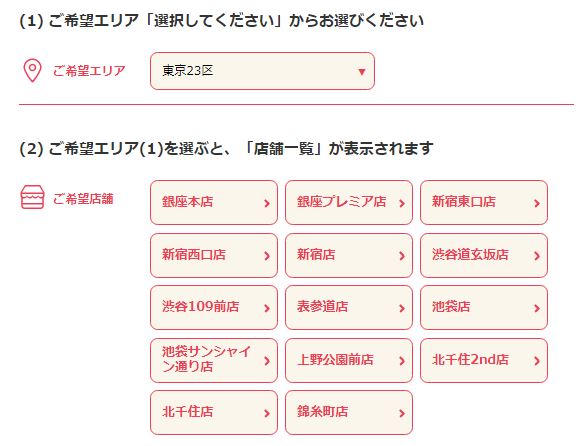
Task: Select 池袋サンシャイン通り店 store
Action: click(214, 360)
